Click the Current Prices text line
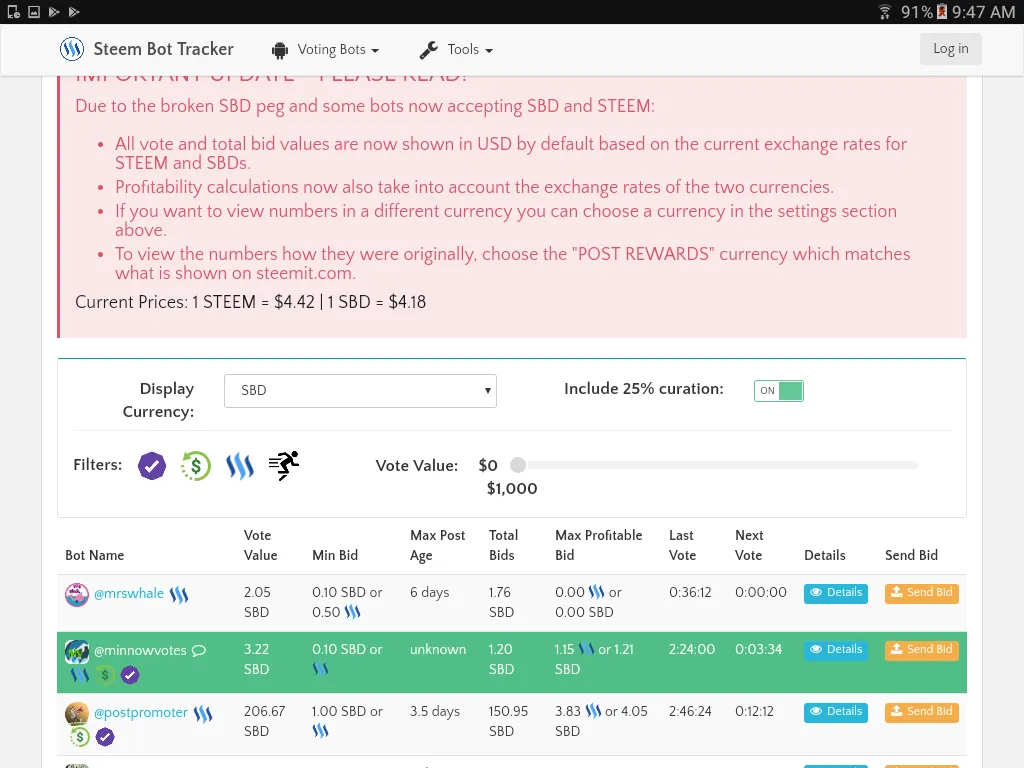This screenshot has width=1024, height=768. click(250, 302)
